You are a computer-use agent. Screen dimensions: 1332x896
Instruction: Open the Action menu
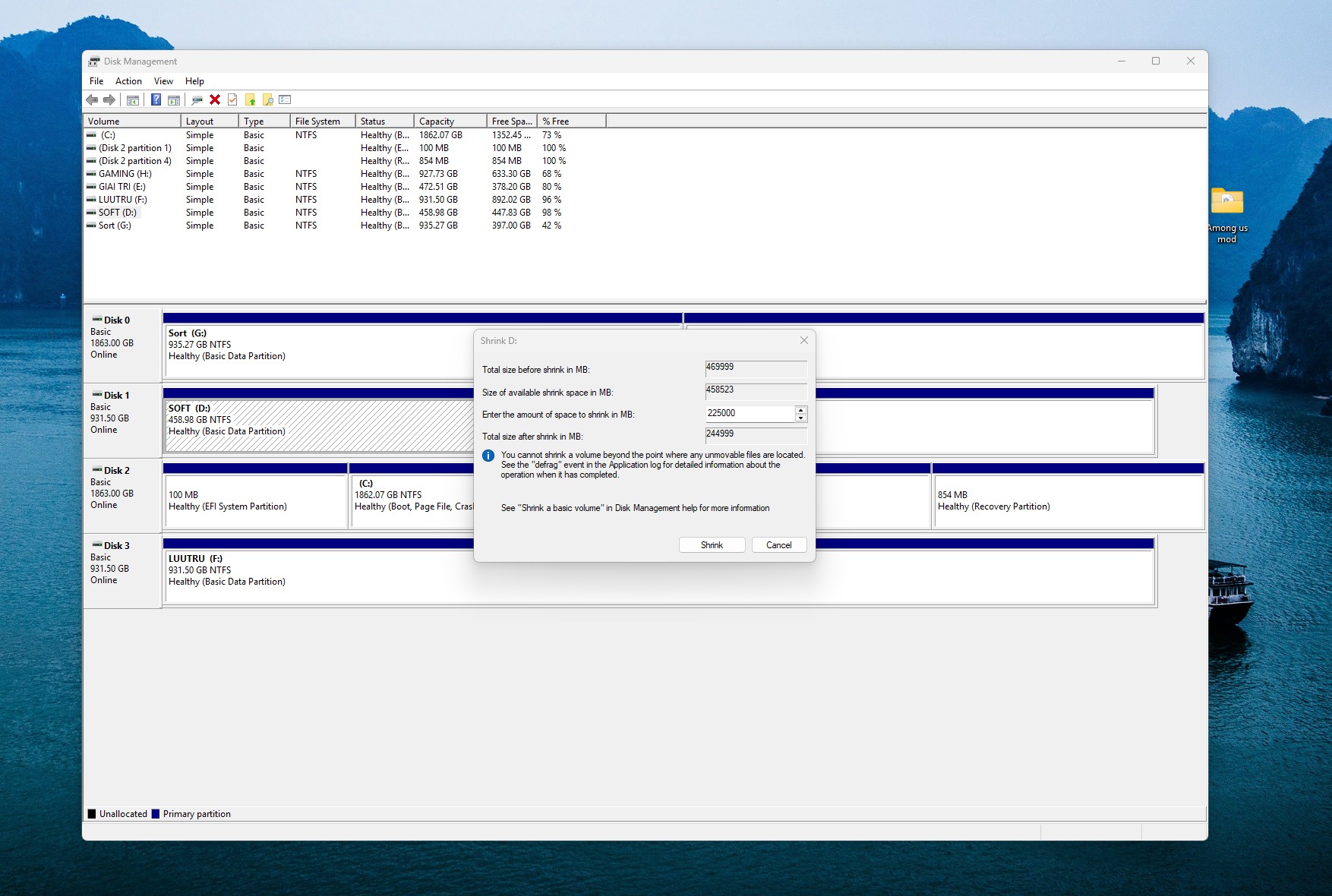click(128, 81)
